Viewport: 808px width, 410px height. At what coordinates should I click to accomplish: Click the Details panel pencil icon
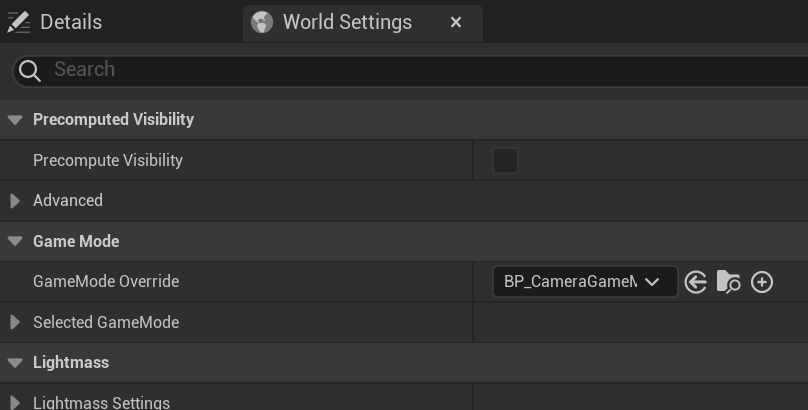[x=18, y=22]
